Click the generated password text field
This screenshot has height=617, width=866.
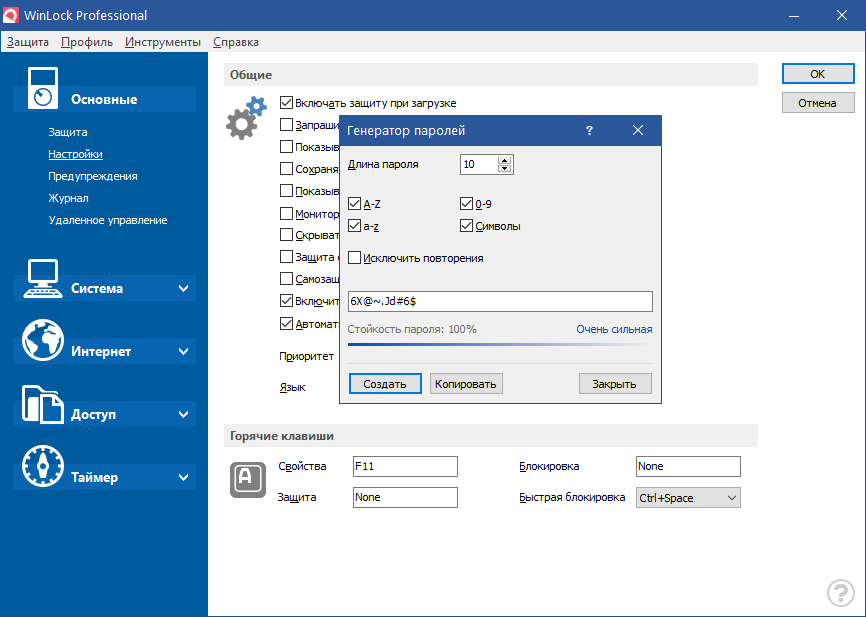coord(499,302)
